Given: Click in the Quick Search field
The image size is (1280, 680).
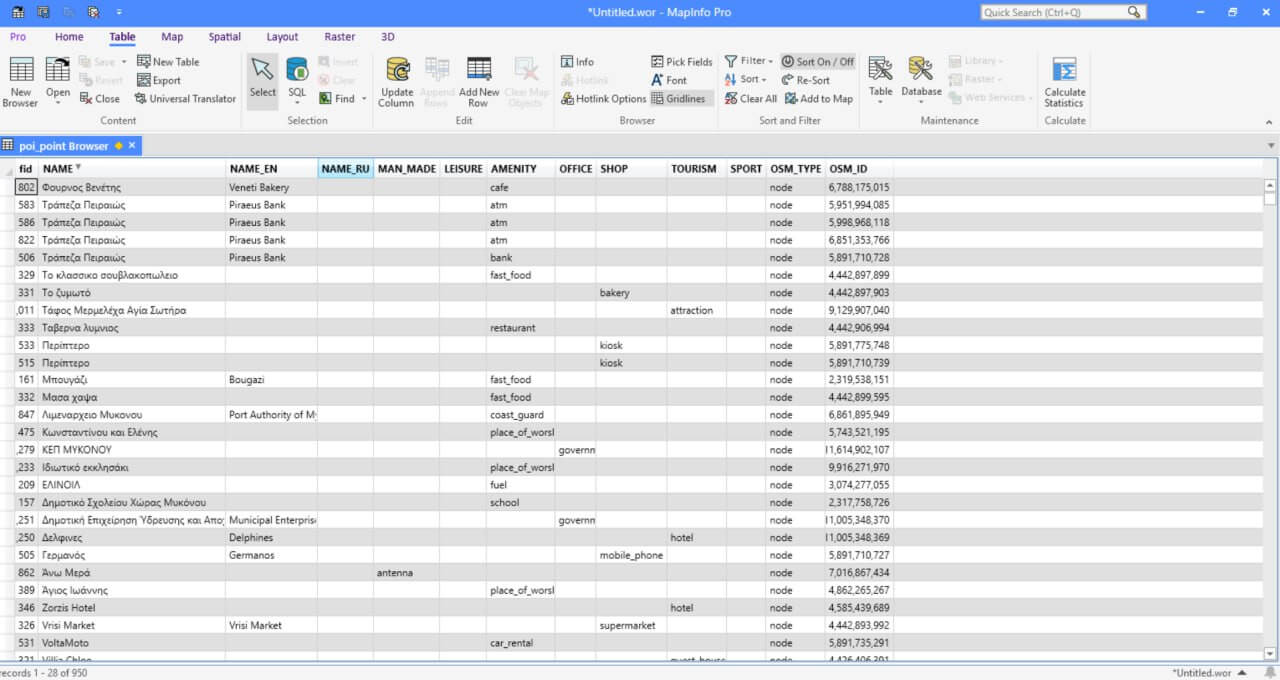Looking at the screenshot, I should 1053,12.
